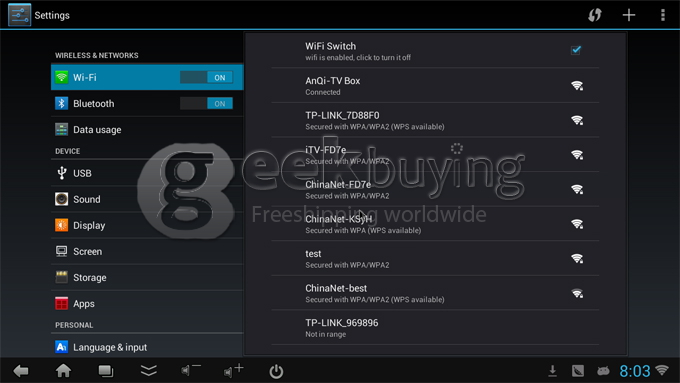680x383 pixels.
Task: Select the ChinaNet-FD7e network
Action: 435,190
